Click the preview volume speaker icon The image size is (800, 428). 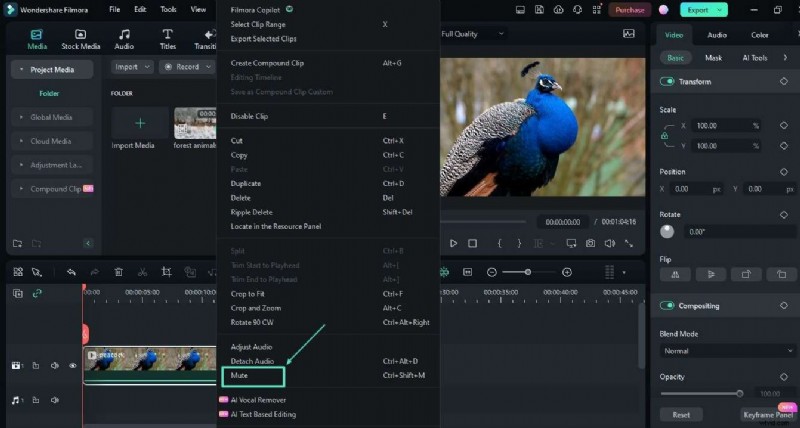click(x=610, y=243)
